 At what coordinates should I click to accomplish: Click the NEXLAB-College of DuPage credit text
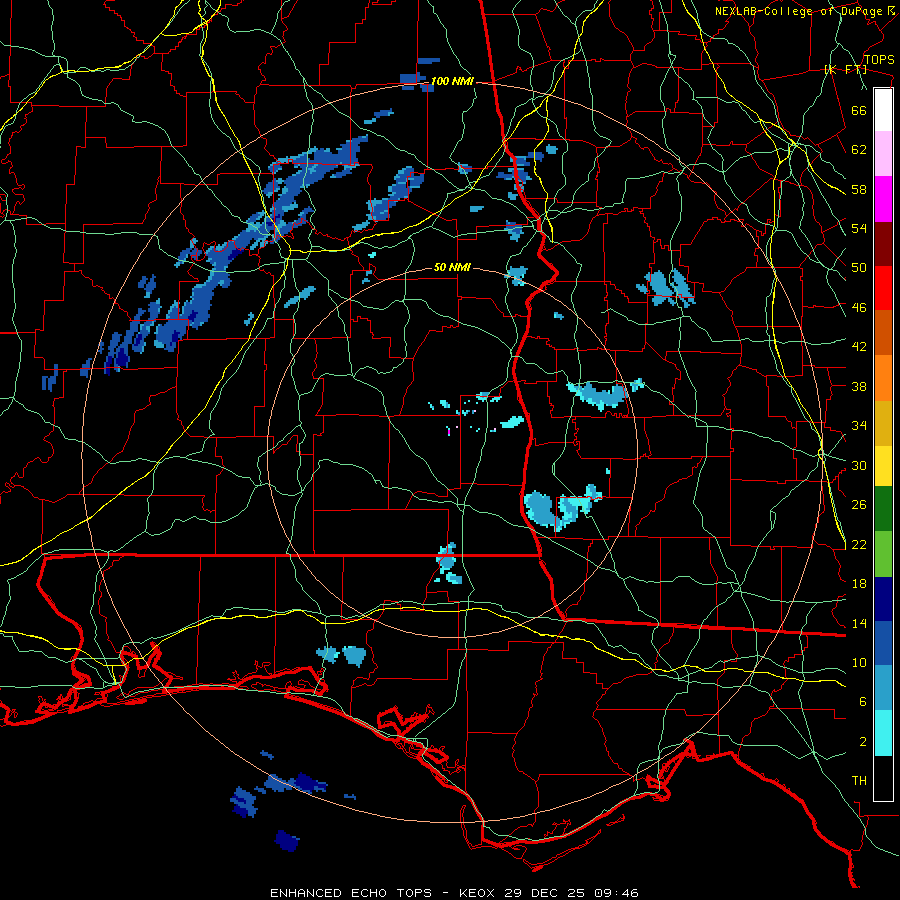point(798,11)
